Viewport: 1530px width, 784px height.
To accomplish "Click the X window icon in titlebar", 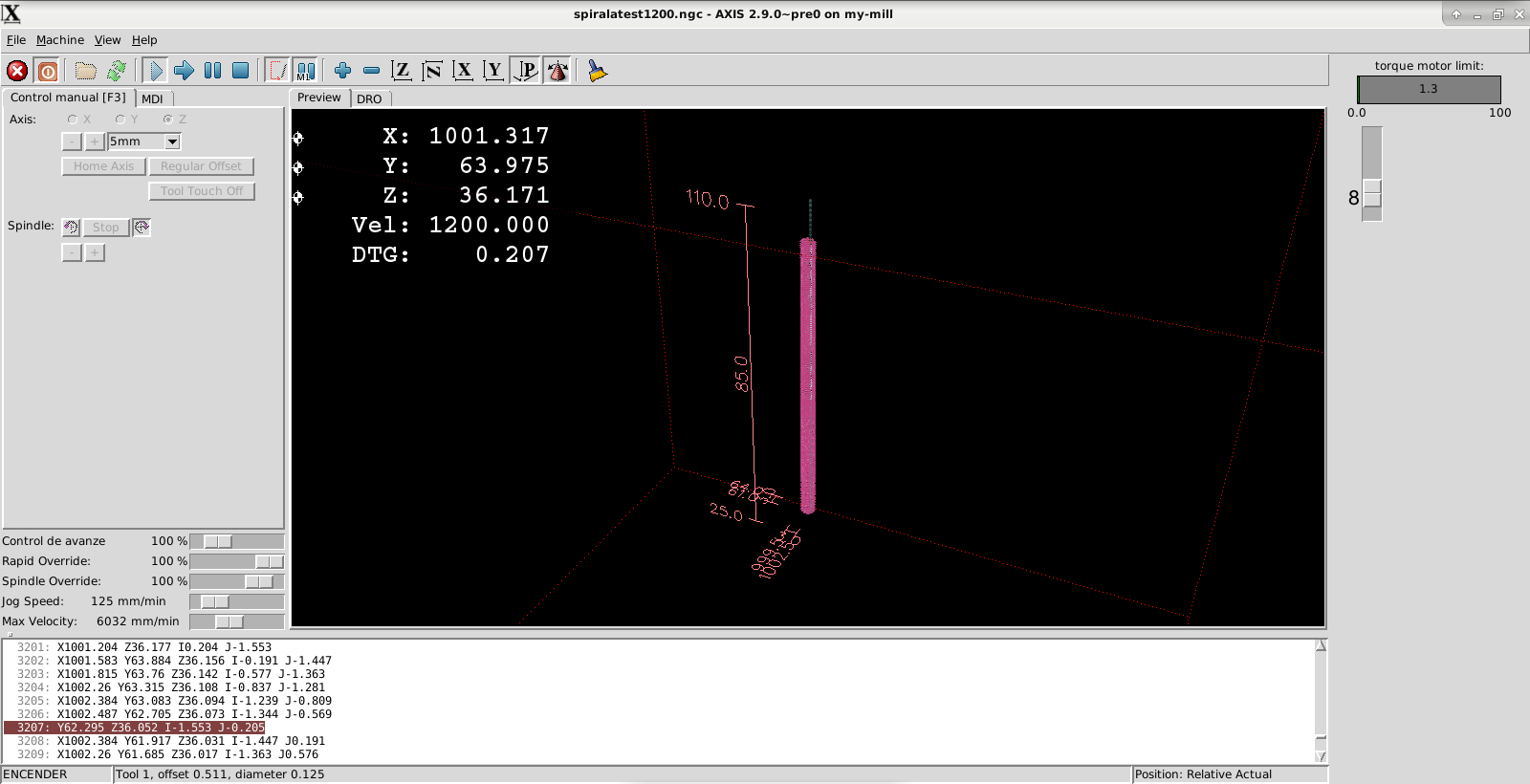I will click(11, 13).
